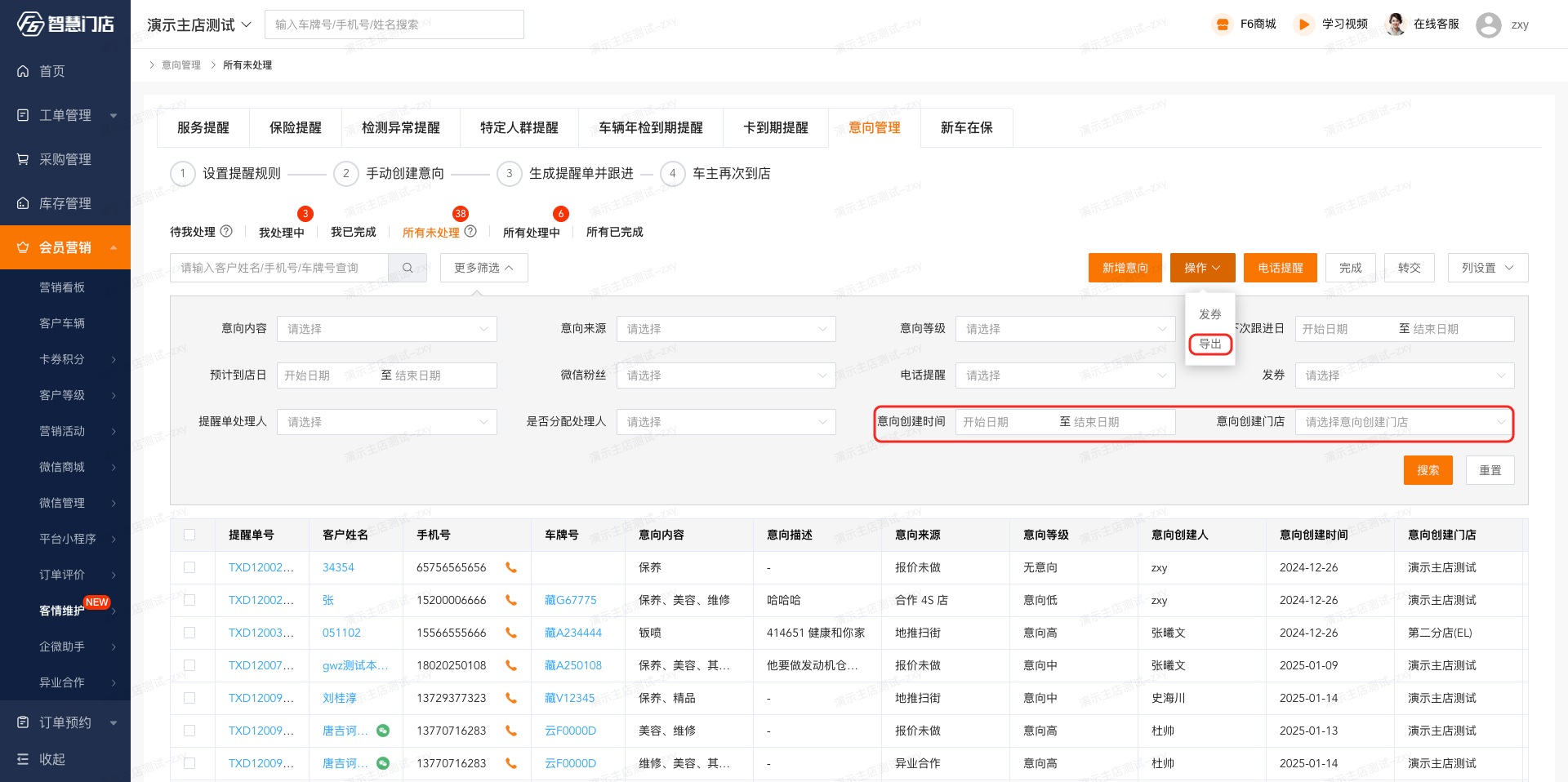
Task: Click the 库存管理 sidebar icon
Action: pos(23,203)
